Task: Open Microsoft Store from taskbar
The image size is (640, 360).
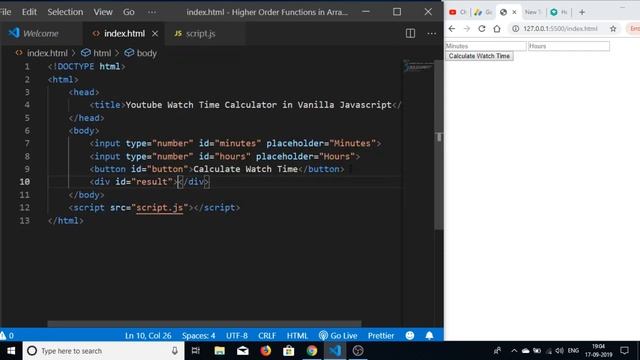Action: pyautogui.click(x=289, y=351)
